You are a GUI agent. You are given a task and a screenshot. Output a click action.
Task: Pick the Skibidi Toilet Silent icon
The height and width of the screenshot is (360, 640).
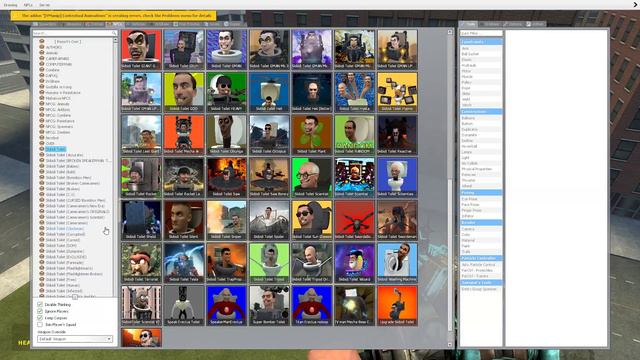point(184,220)
